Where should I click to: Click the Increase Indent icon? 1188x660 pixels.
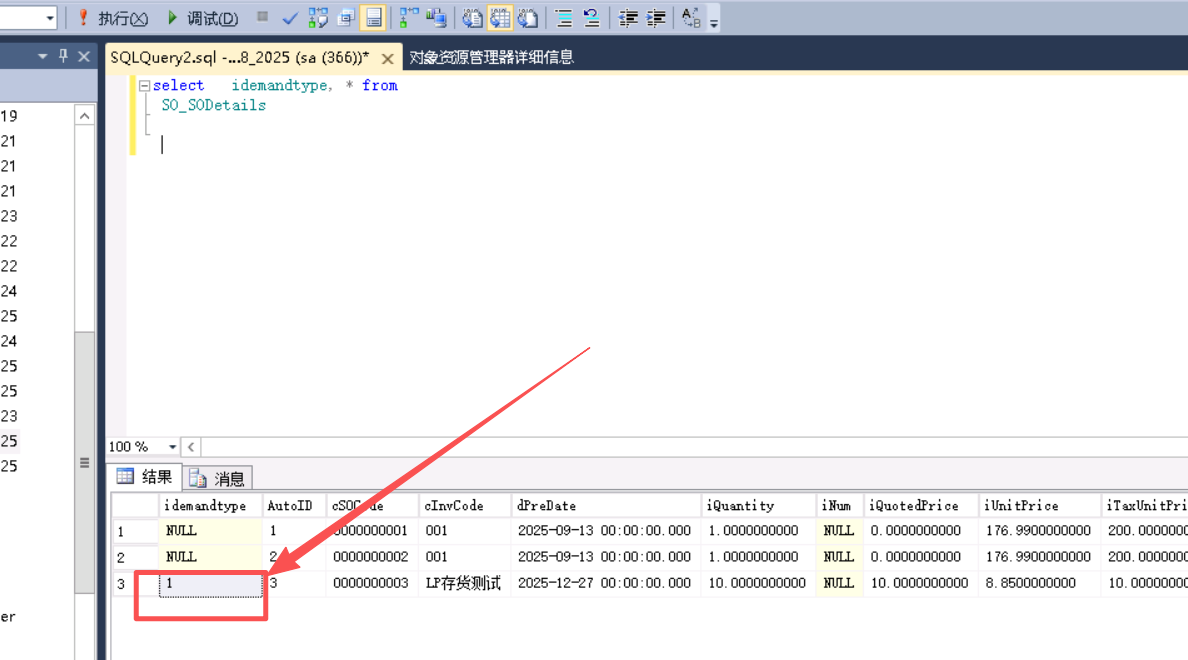pos(656,18)
